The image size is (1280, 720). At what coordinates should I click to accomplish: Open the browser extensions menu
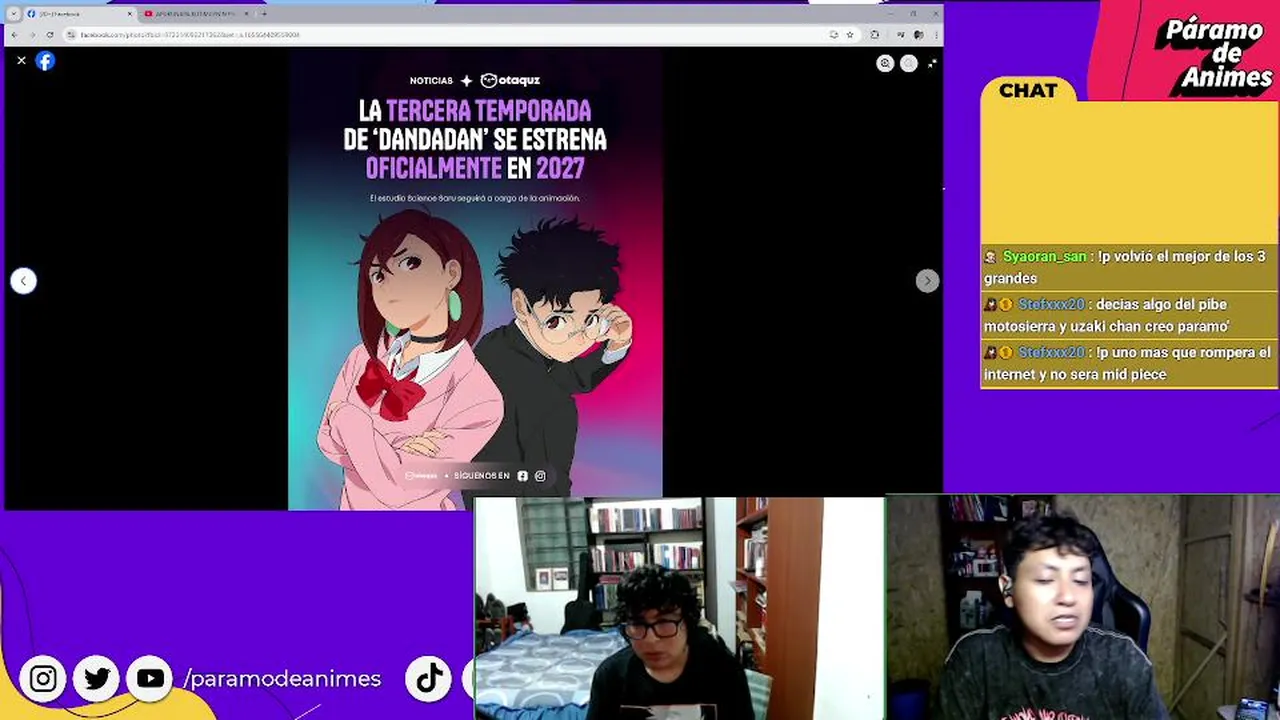tap(875, 34)
